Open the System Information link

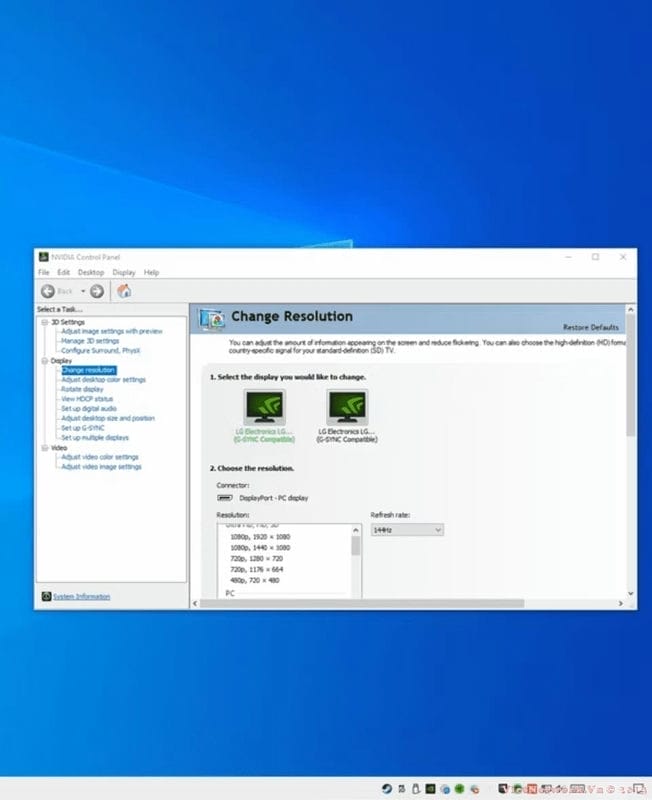(81, 597)
